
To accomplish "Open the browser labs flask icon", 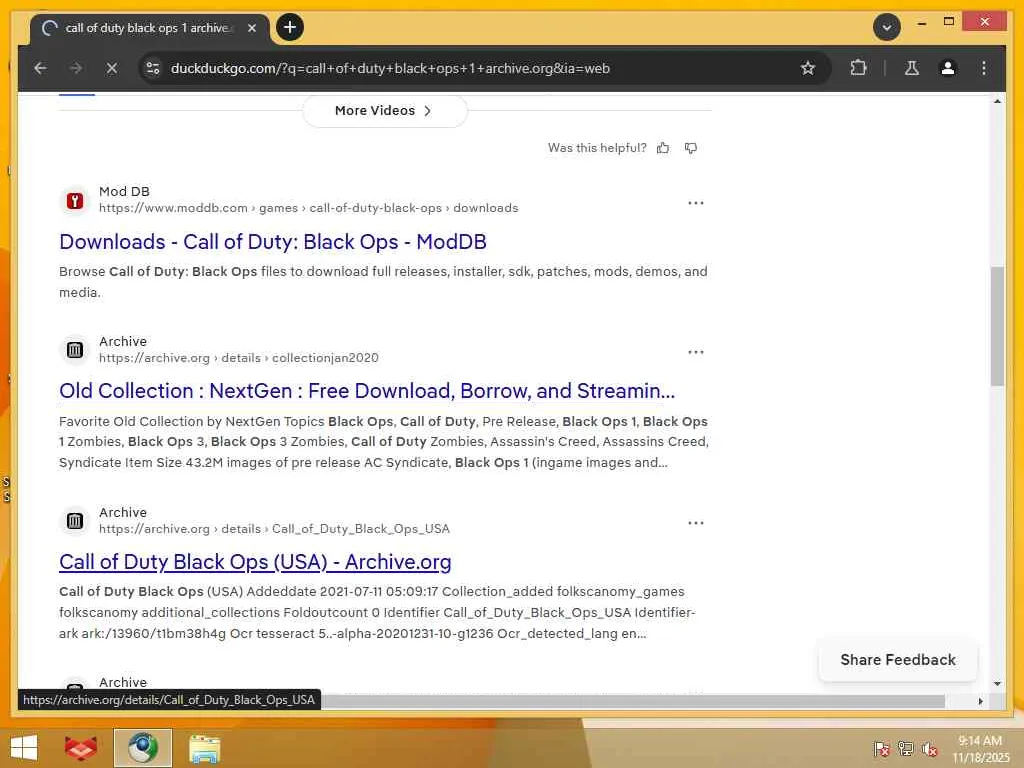I will pyautogui.click(x=912, y=68).
